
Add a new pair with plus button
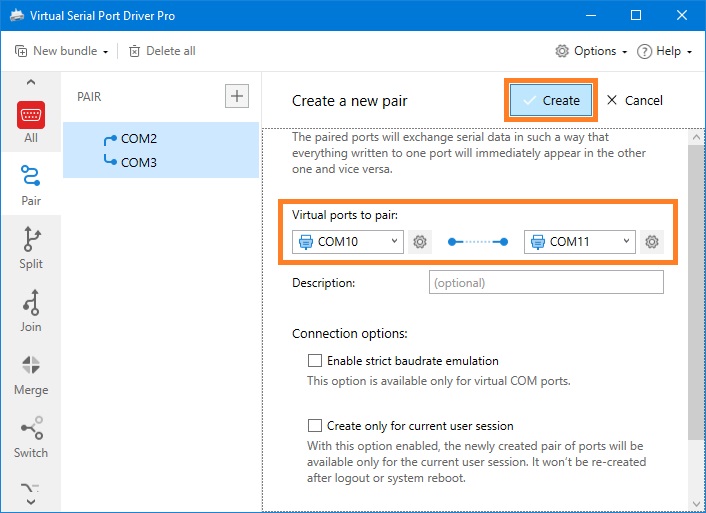(x=237, y=96)
